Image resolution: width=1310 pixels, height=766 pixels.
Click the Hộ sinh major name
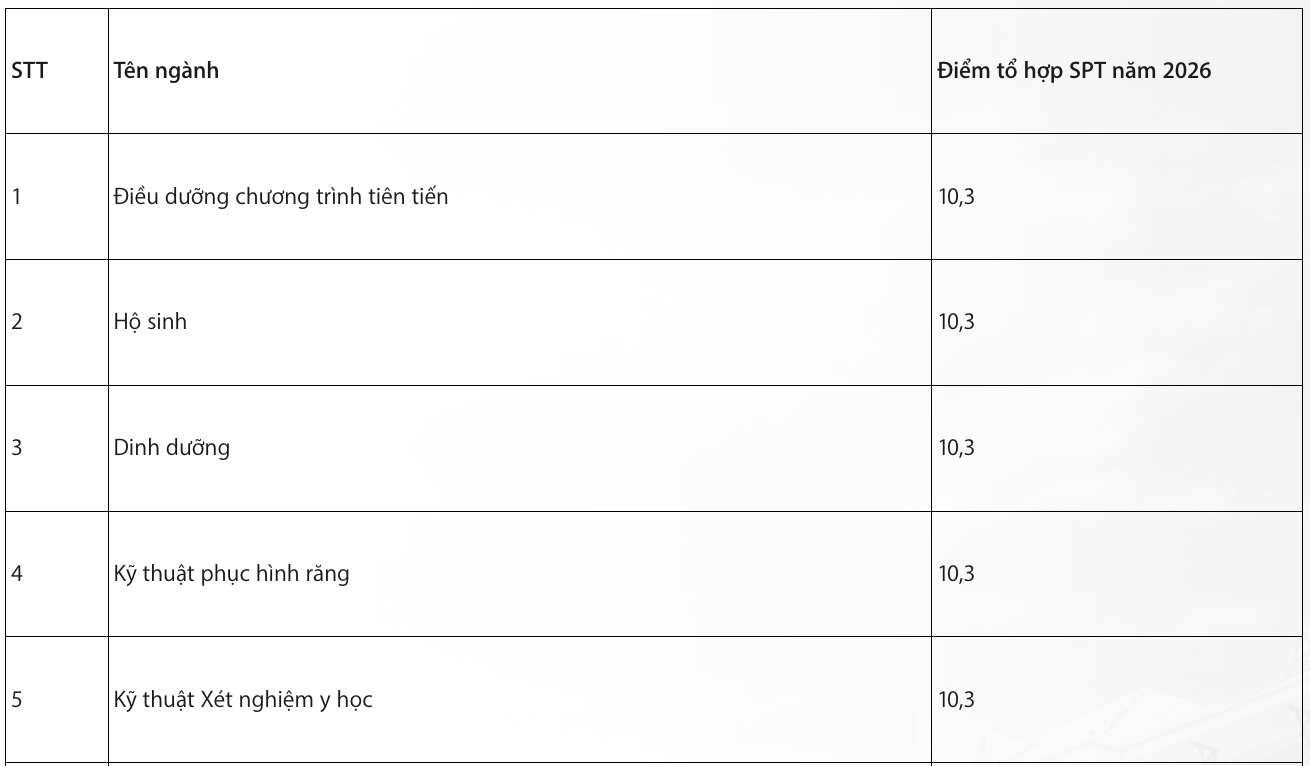(x=150, y=323)
